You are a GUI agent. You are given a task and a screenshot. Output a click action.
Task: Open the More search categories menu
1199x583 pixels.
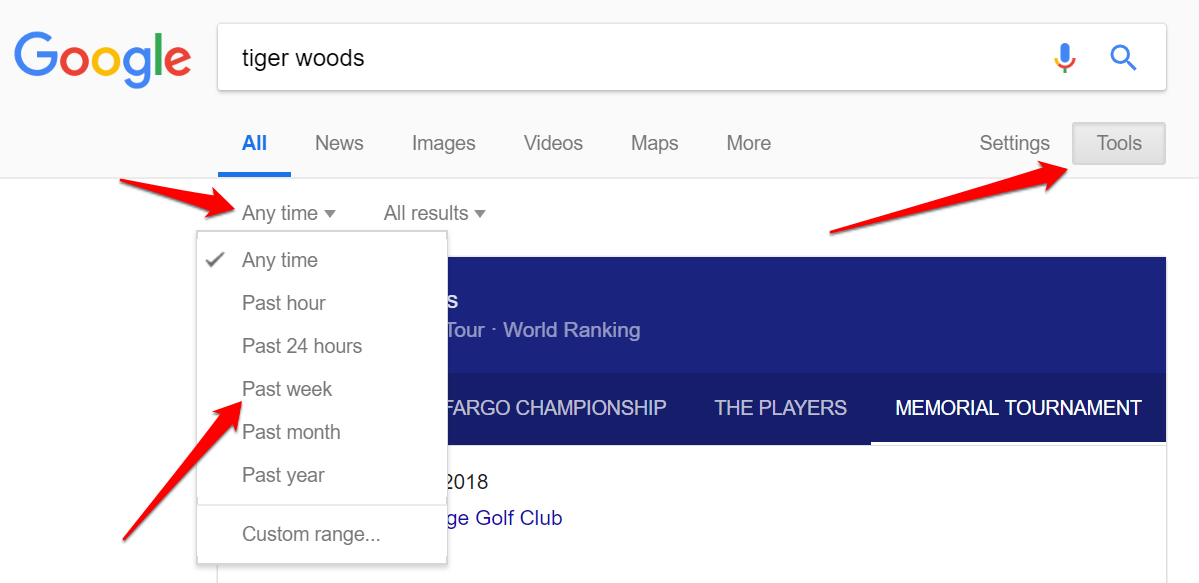coord(747,143)
